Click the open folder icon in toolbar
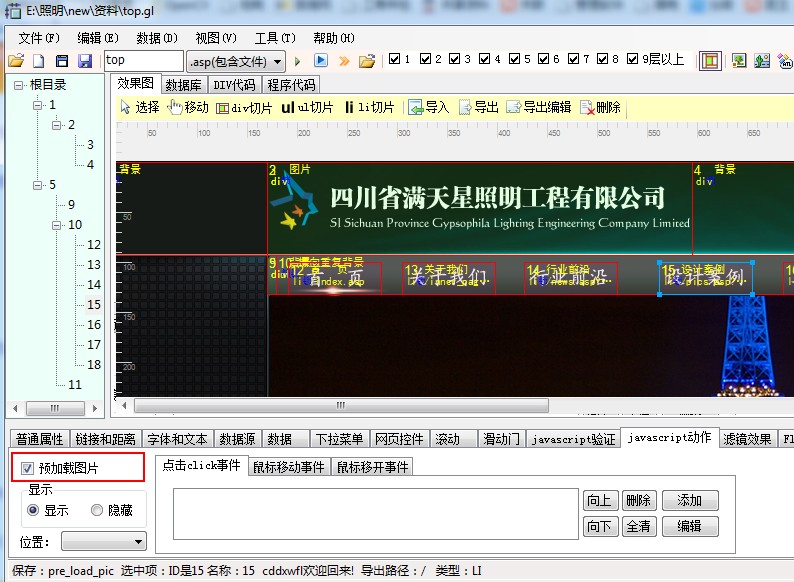 (x=16, y=61)
